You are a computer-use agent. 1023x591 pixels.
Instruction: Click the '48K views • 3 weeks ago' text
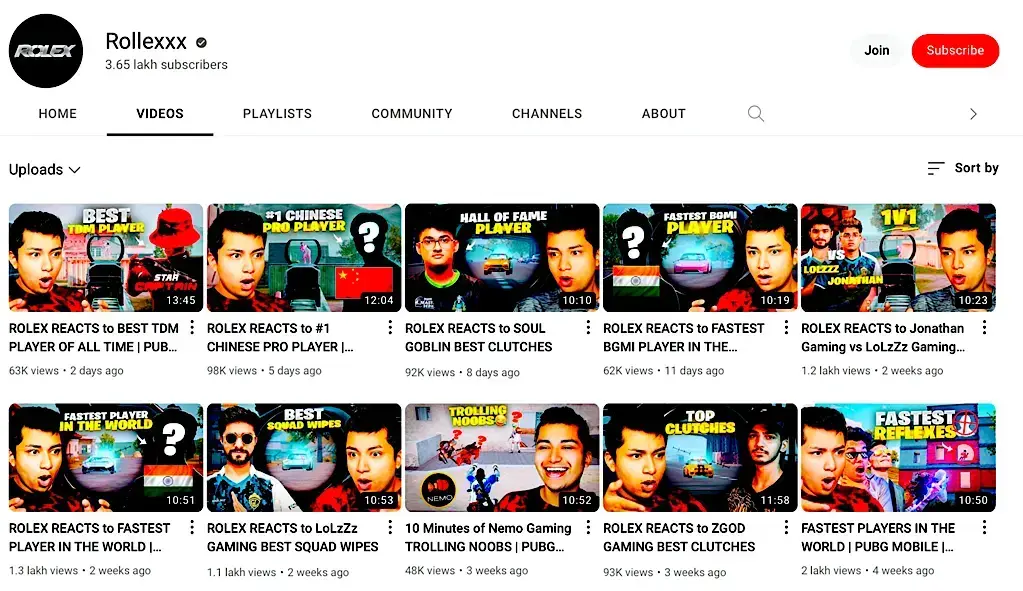(x=466, y=570)
